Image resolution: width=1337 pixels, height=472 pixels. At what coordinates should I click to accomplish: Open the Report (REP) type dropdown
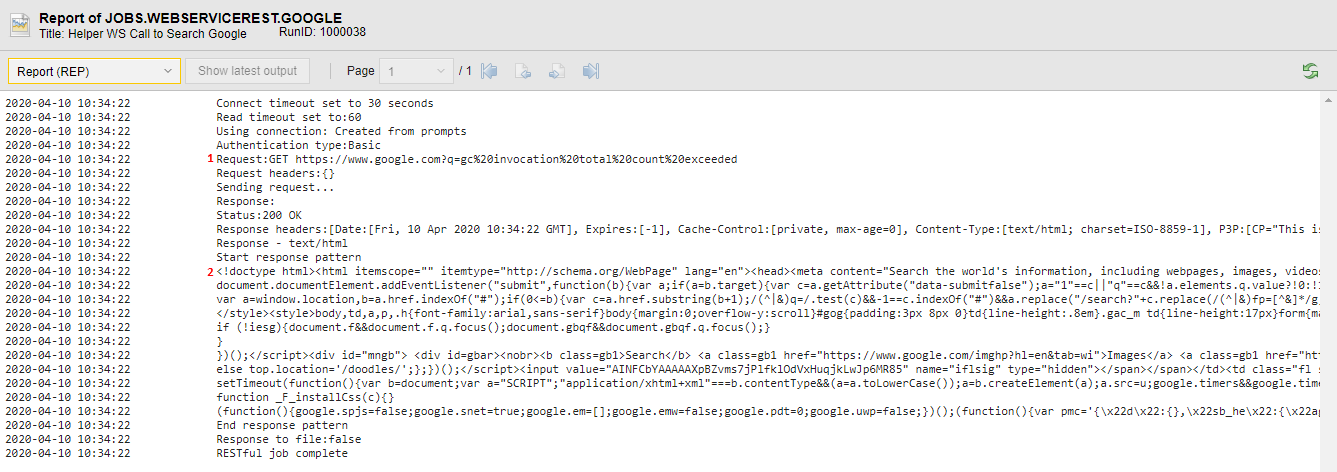click(x=94, y=71)
